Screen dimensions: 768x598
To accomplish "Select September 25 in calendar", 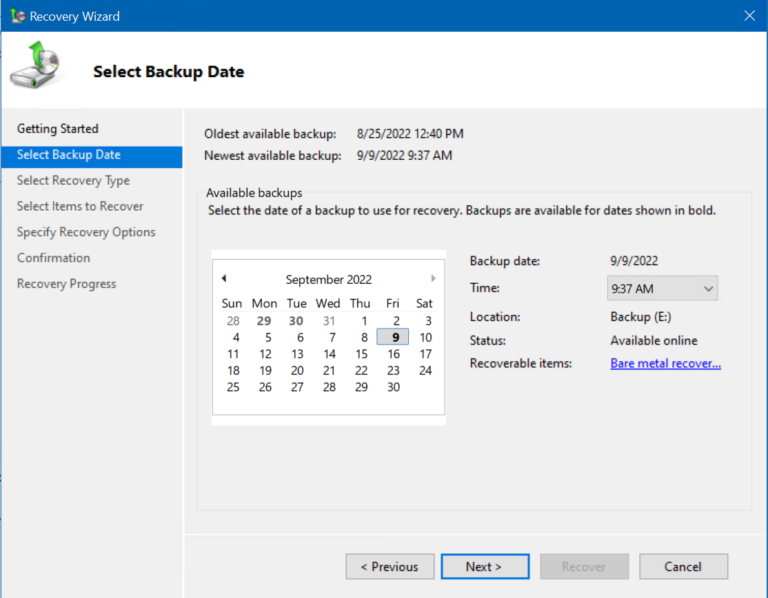I will 233,387.
